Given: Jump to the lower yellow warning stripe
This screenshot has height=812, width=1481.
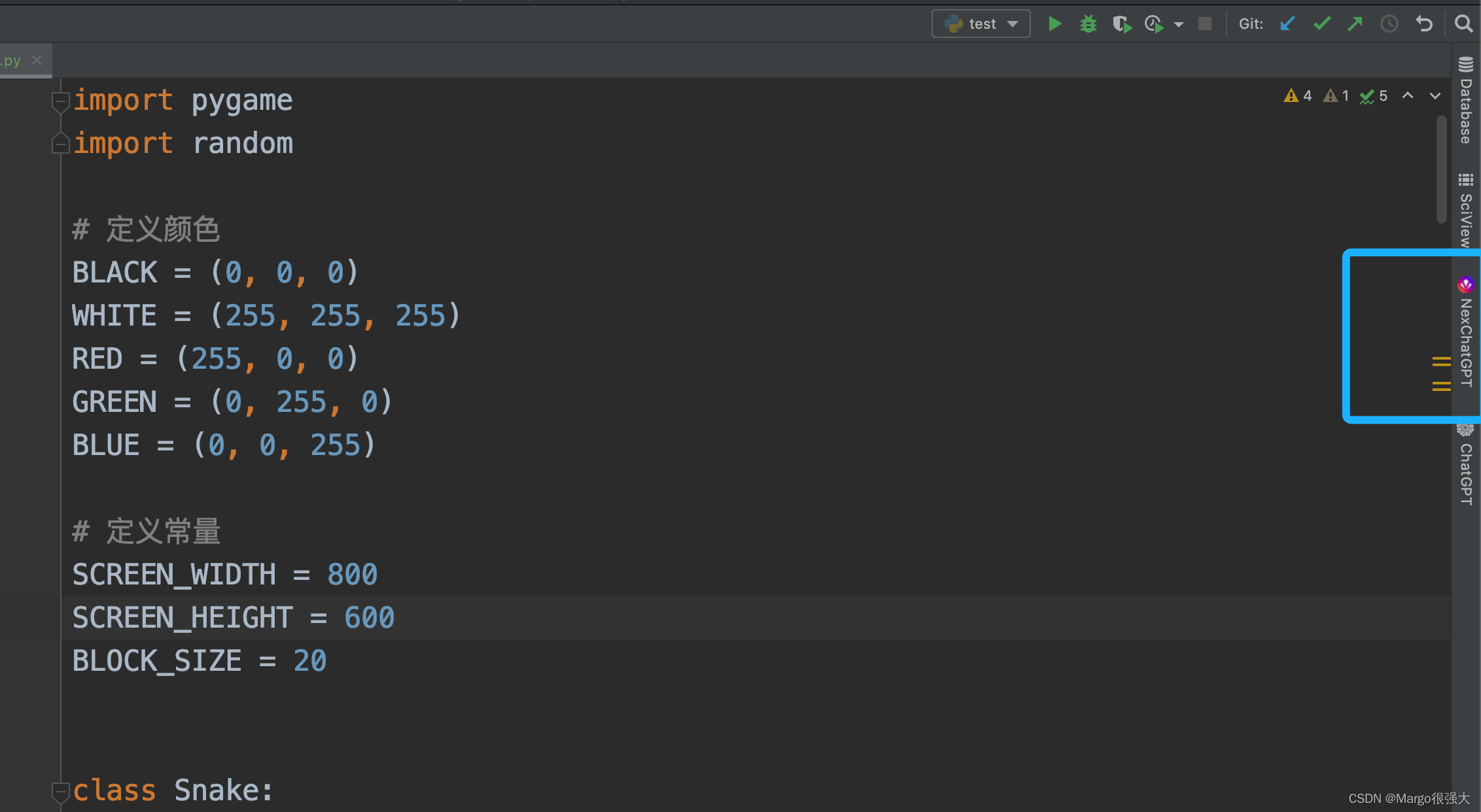Looking at the screenshot, I should tap(1442, 386).
